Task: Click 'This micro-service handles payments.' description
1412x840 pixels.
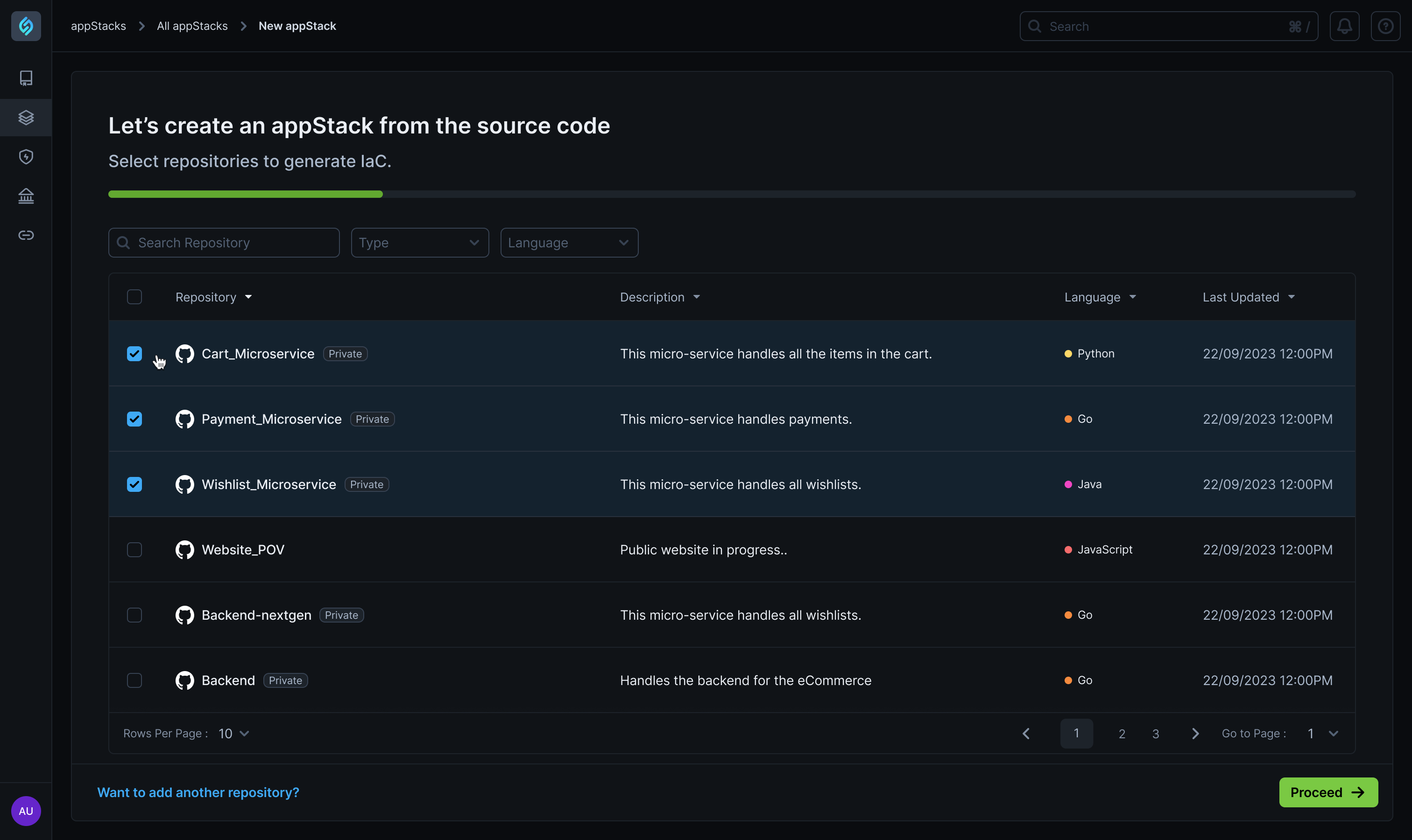Action: click(736, 419)
